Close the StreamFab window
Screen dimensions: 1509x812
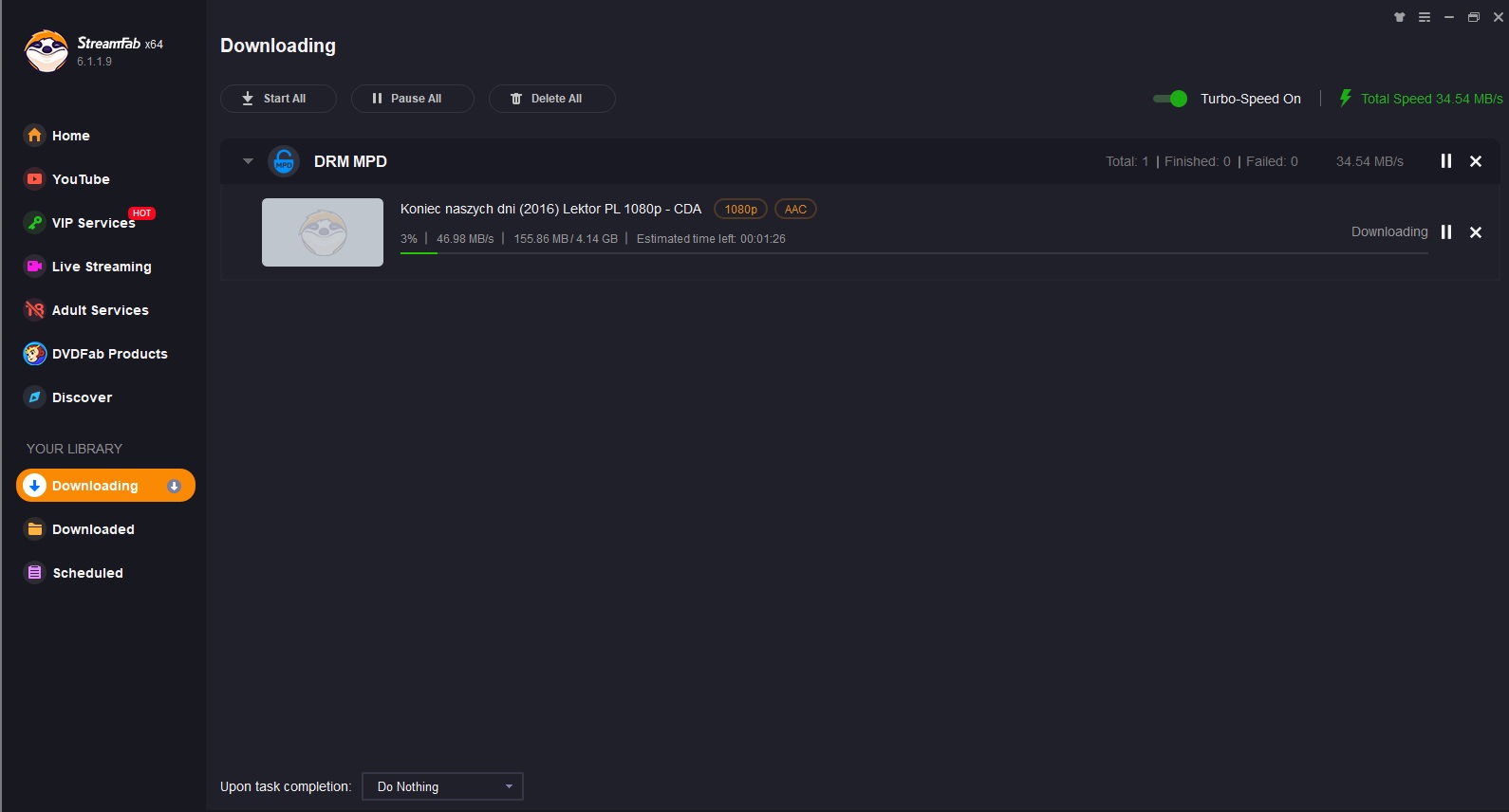tap(1499, 17)
